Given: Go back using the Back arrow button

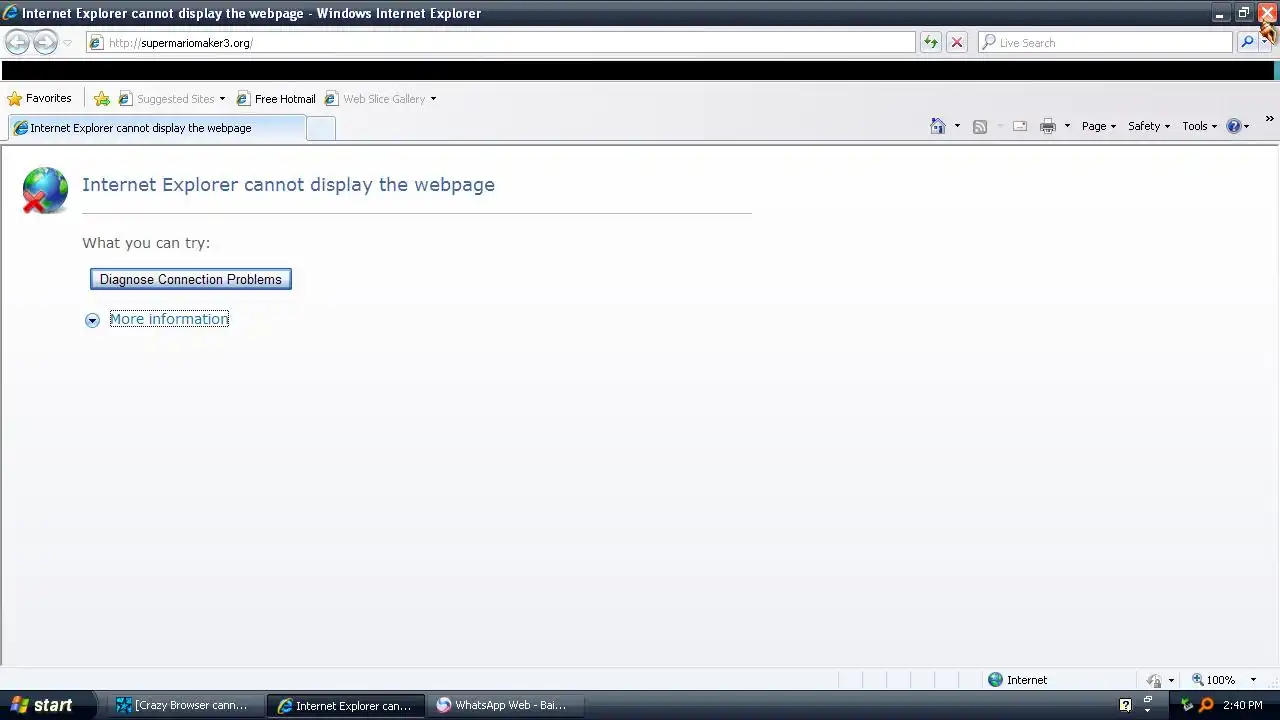Looking at the screenshot, I should pos(17,42).
